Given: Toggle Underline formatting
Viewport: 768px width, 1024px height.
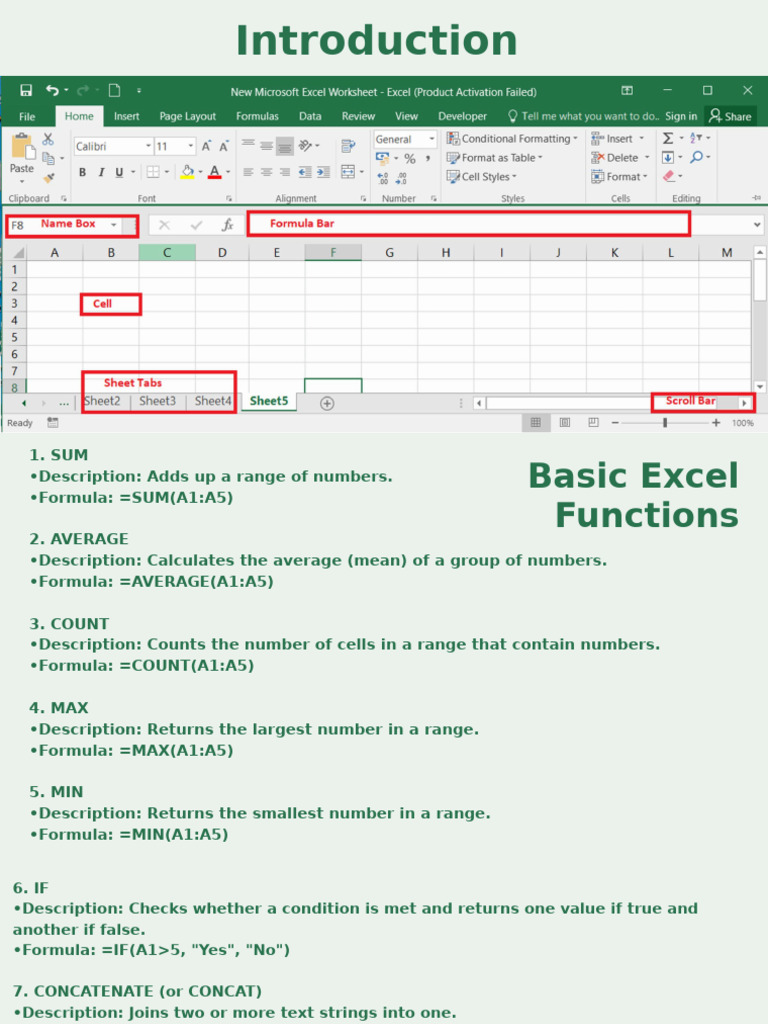Looking at the screenshot, I should [119, 172].
